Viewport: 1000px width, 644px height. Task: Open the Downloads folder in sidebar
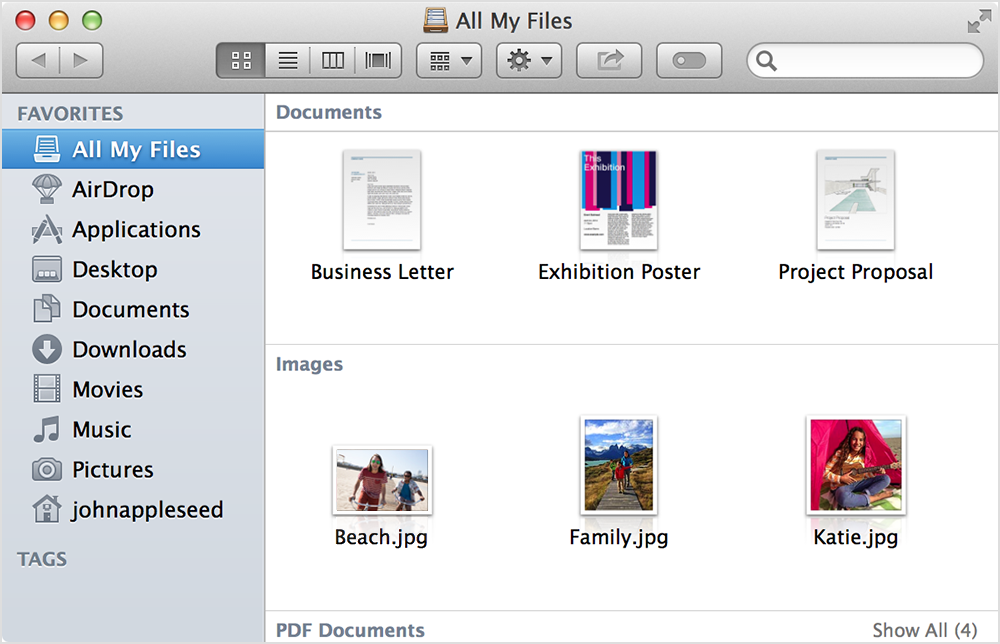(133, 349)
